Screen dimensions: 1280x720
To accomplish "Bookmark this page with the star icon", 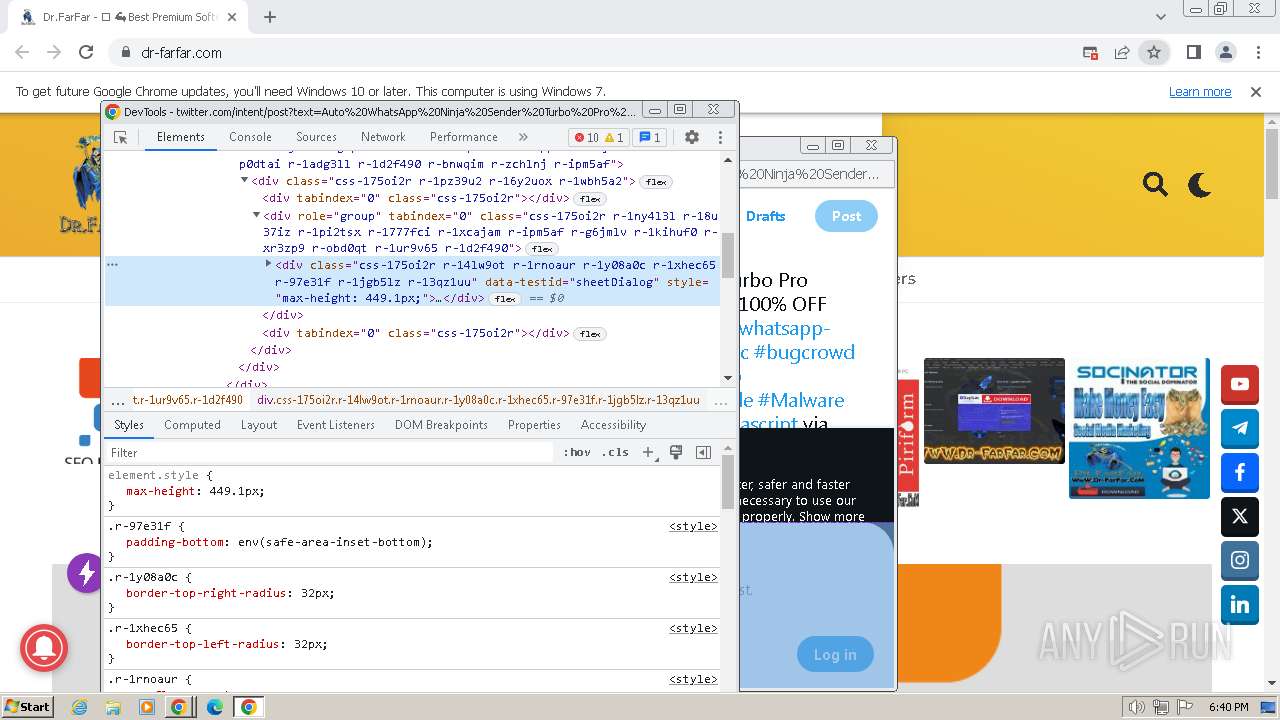I will pyautogui.click(x=1154, y=52).
